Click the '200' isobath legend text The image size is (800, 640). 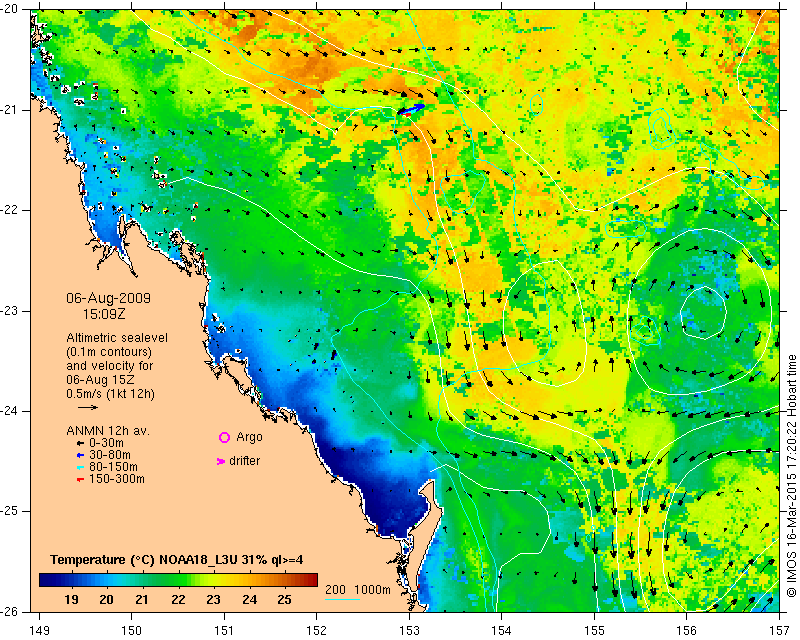pyautogui.click(x=335, y=590)
